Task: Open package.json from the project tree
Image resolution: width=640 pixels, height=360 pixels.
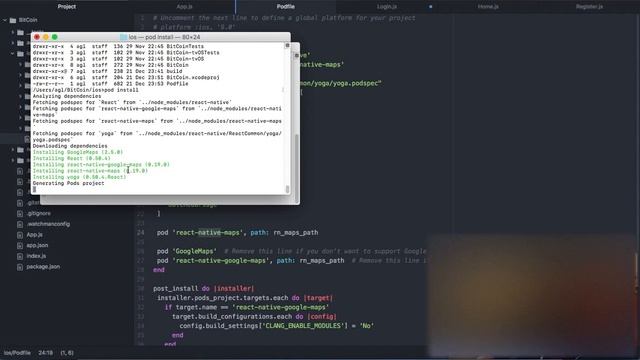Action: pos(43,267)
